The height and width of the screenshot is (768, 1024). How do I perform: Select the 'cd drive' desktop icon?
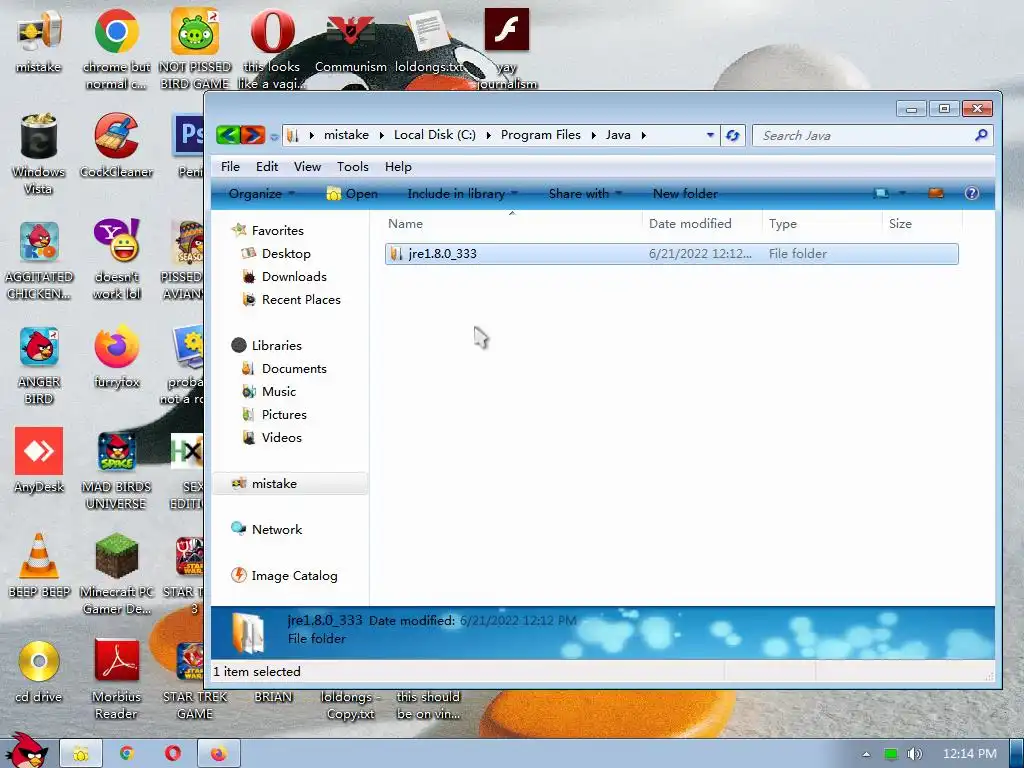39,671
